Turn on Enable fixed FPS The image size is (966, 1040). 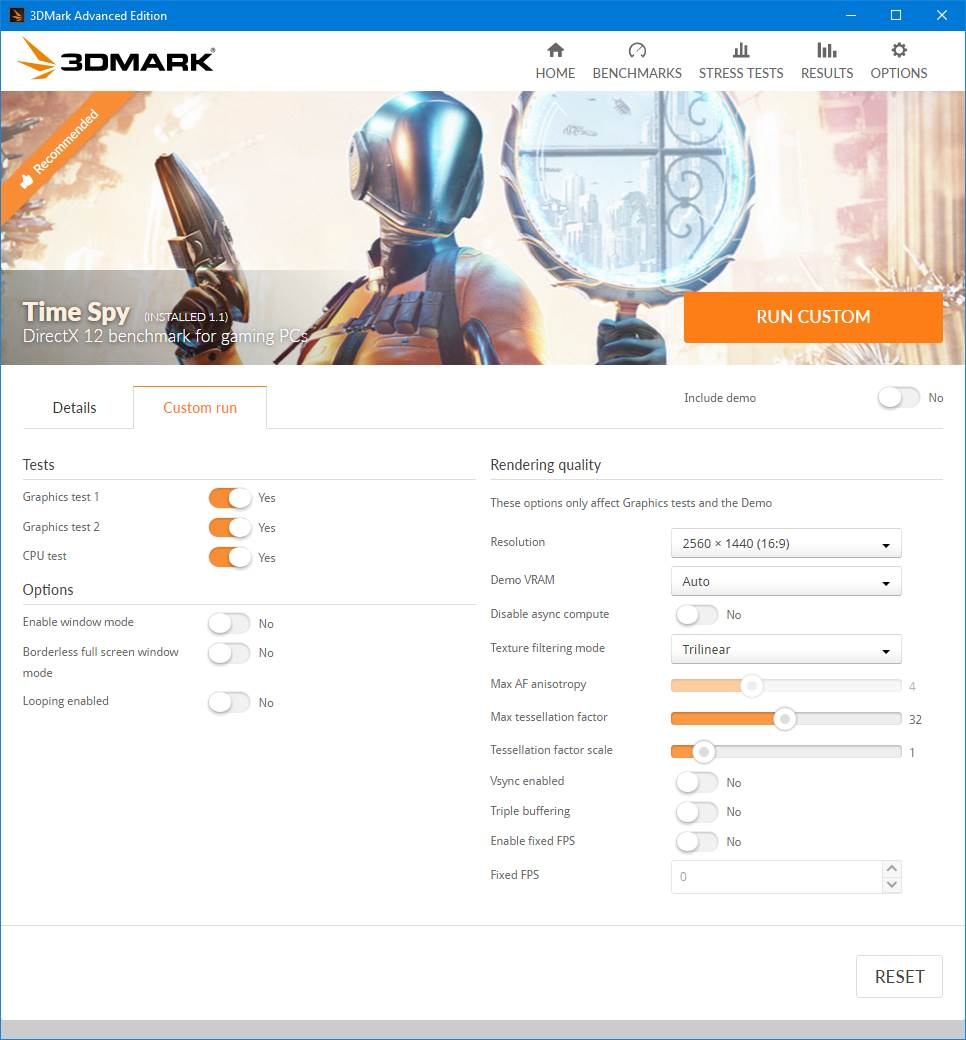(x=697, y=842)
